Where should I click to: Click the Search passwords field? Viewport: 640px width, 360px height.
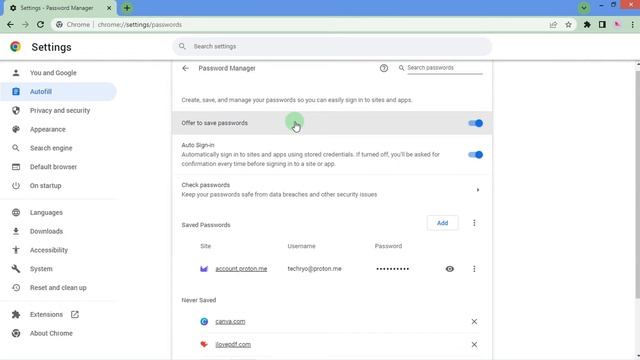click(444, 68)
